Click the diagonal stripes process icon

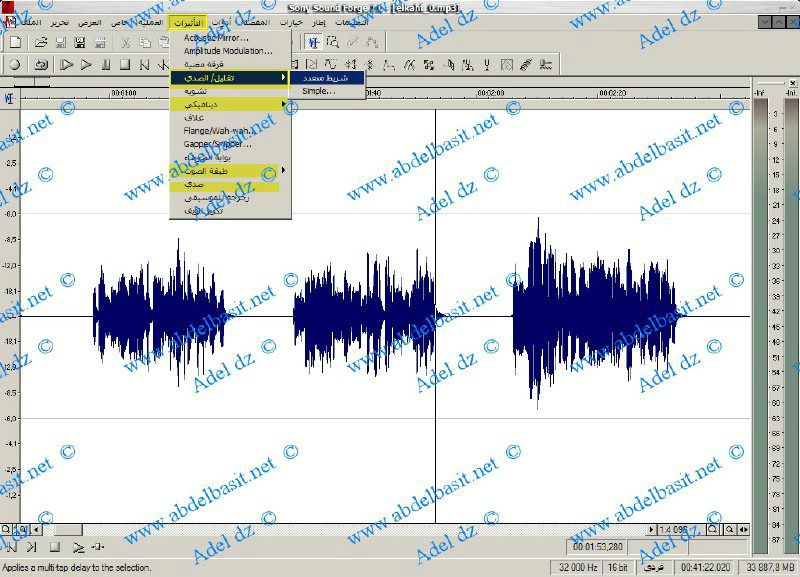click(526, 64)
